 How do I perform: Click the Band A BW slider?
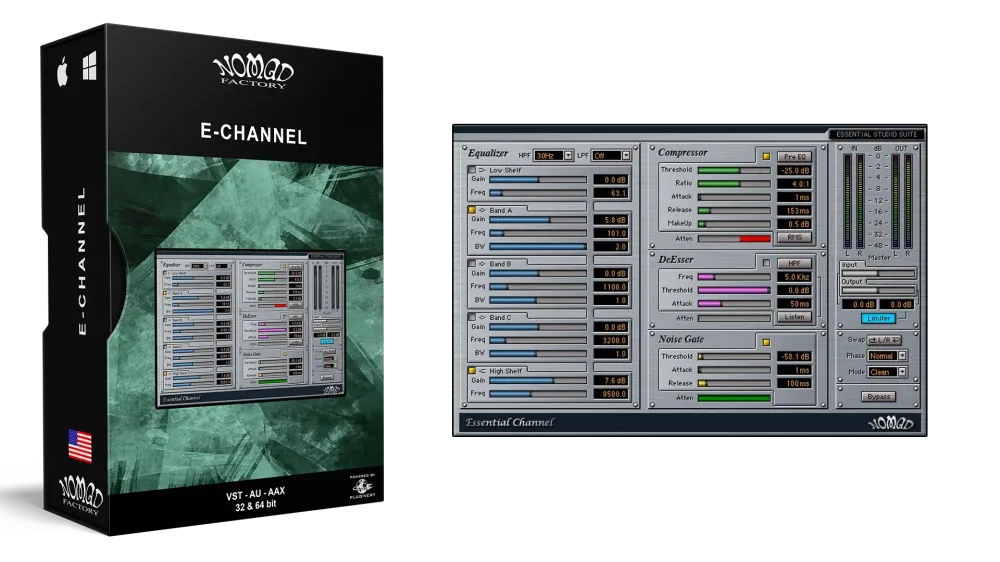(x=538, y=246)
